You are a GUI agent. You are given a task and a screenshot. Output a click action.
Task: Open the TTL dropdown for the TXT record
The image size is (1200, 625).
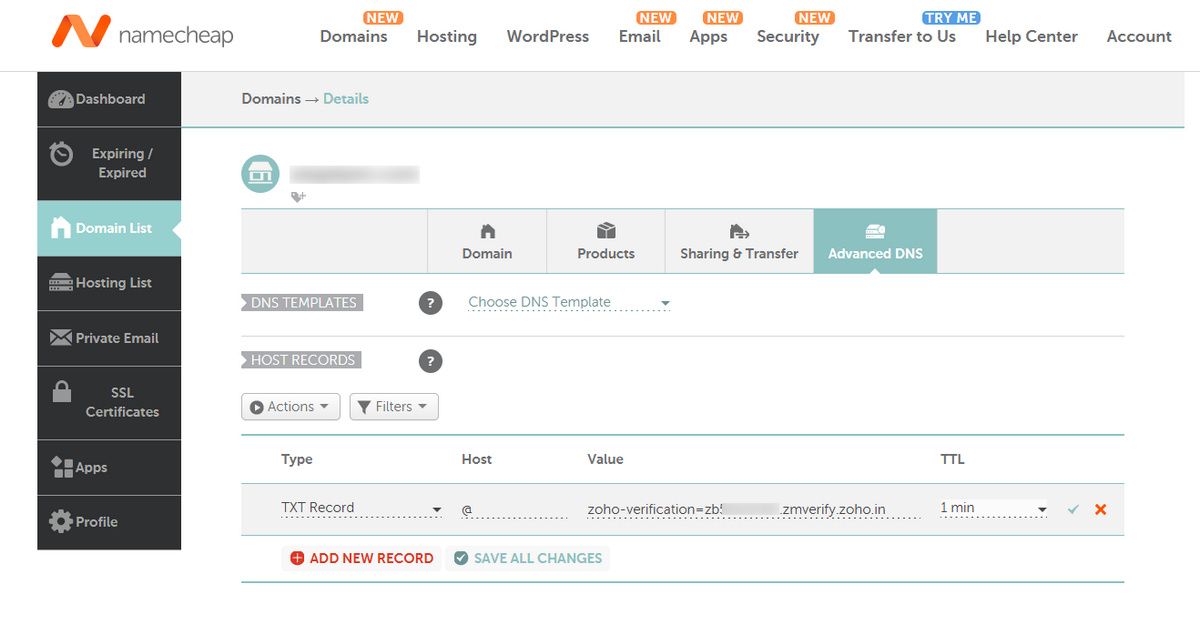(992, 508)
